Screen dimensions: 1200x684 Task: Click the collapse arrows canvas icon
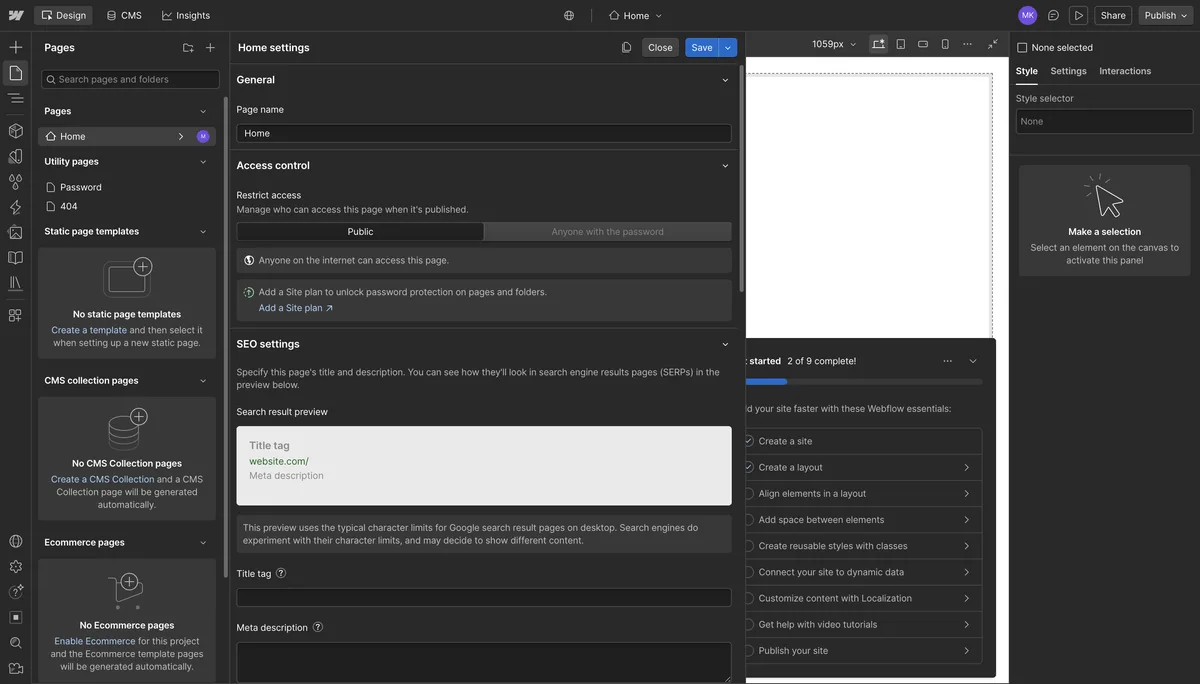tap(992, 44)
